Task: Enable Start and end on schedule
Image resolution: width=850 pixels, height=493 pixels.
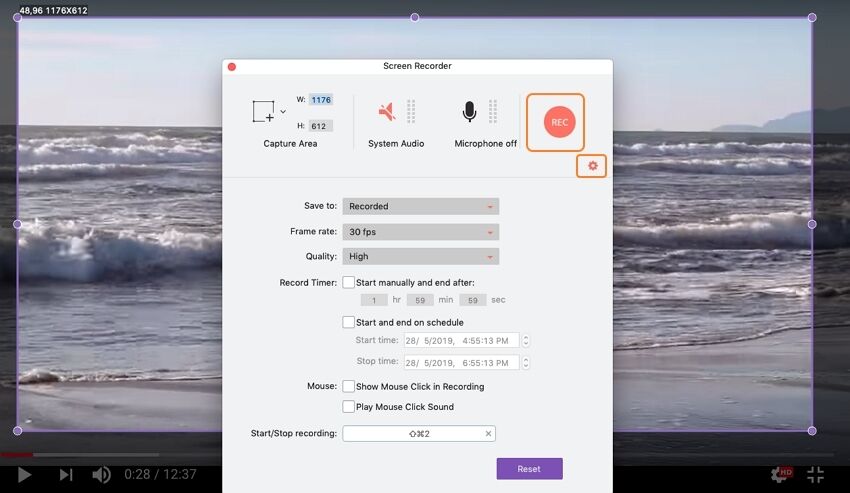Action: (349, 322)
